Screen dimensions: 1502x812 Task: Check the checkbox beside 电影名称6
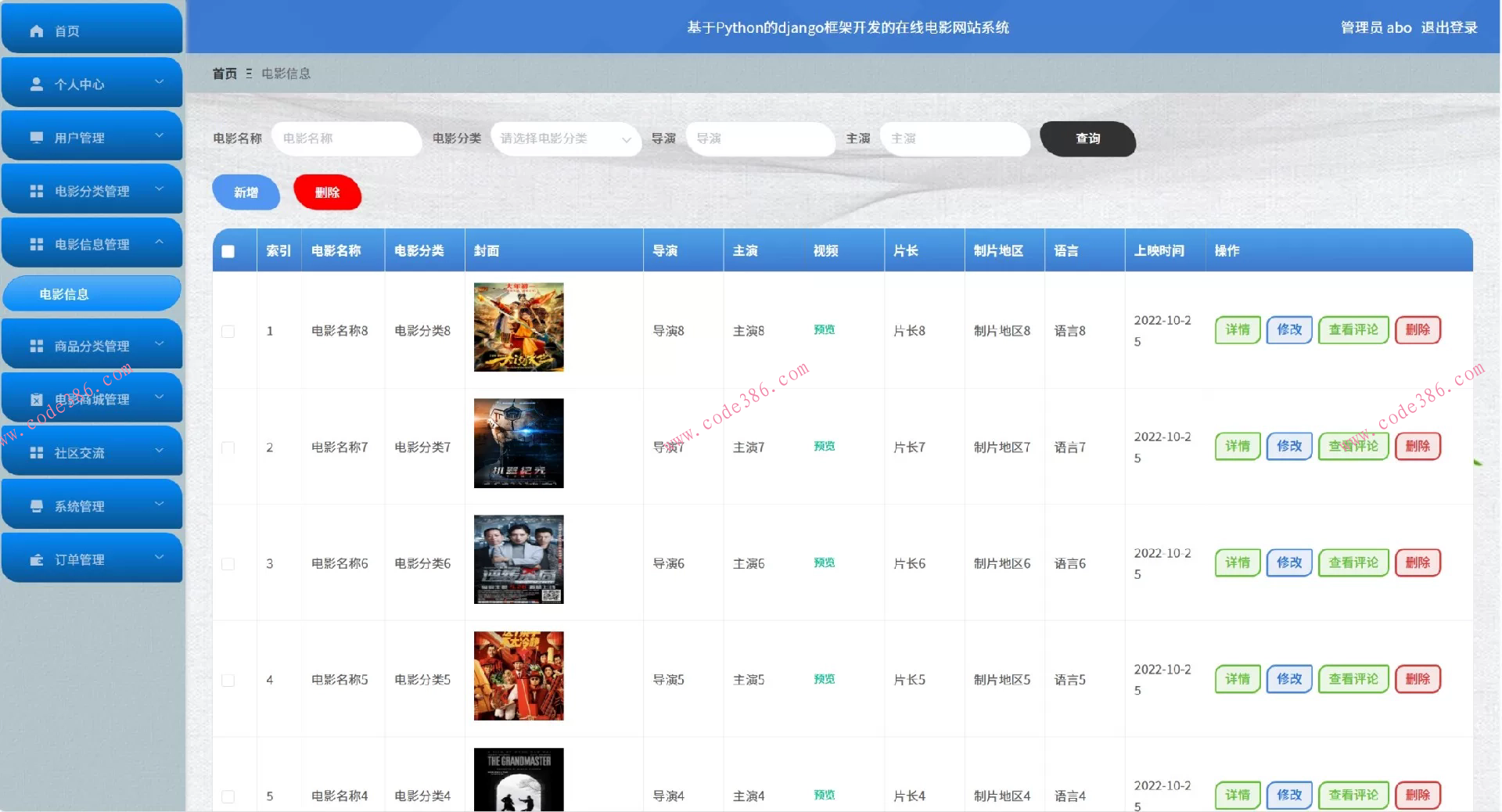pos(228,565)
